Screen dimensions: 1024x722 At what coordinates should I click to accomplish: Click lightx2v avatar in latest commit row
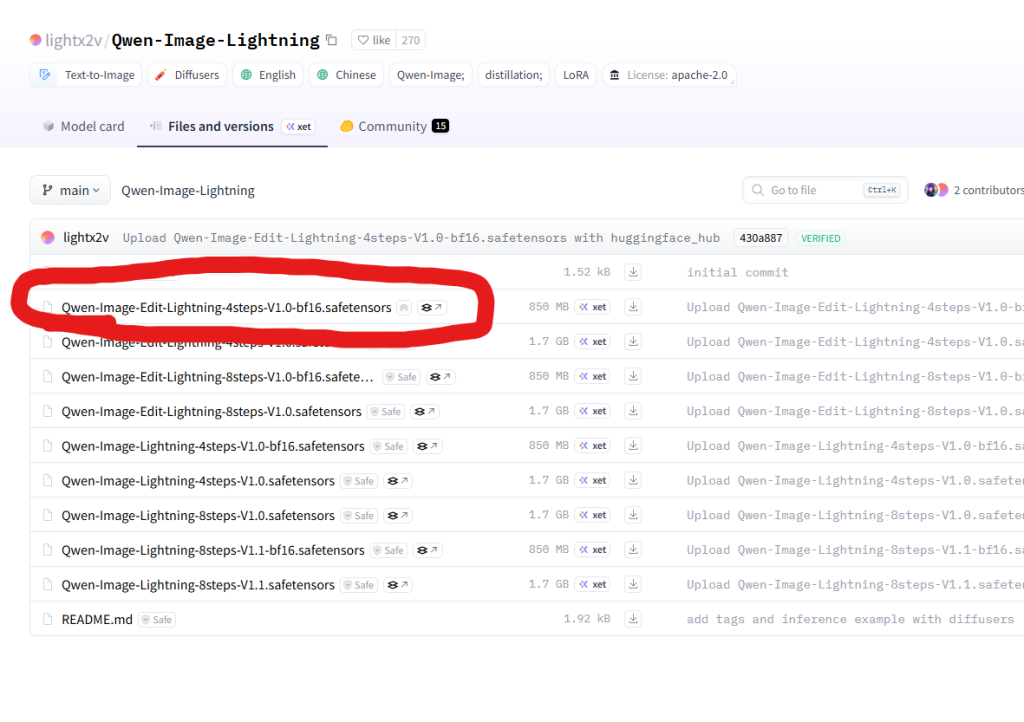47,238
